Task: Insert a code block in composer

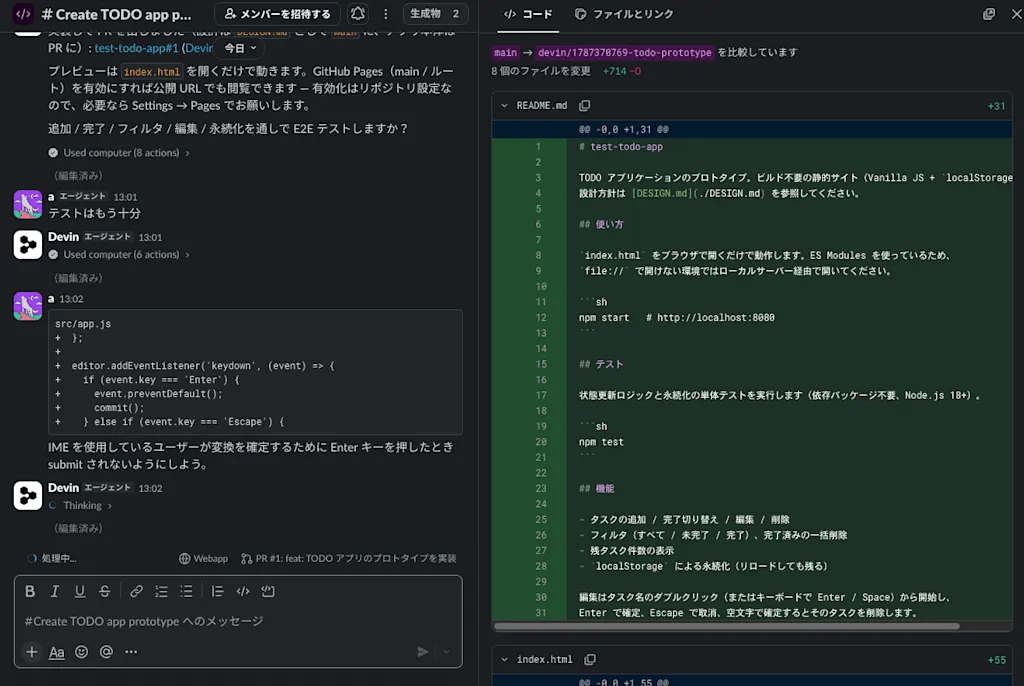Action: point(268,591)
